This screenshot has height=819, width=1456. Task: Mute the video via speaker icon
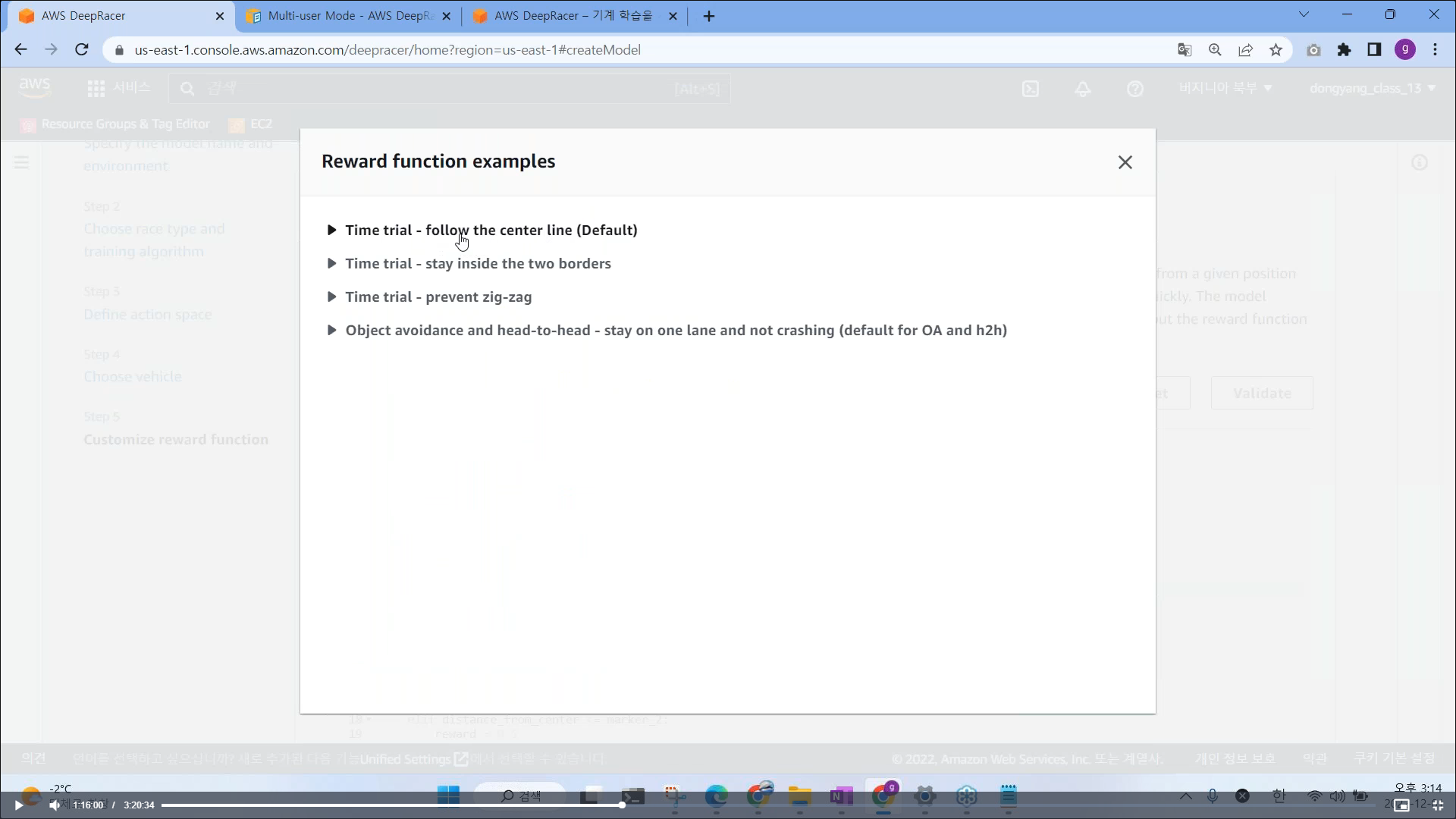54,805
